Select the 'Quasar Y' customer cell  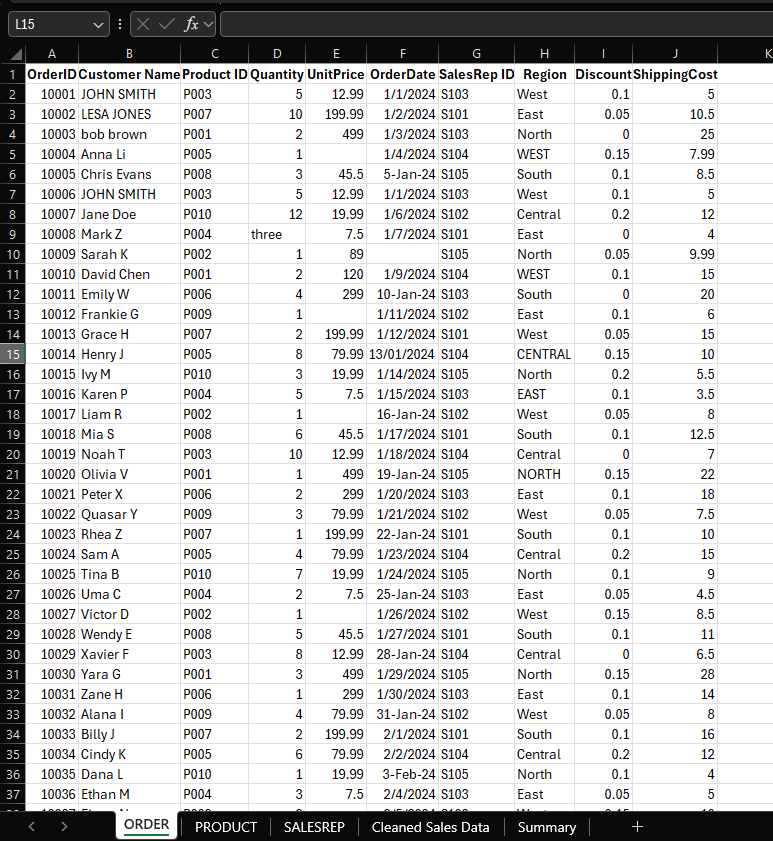pyautogui.click(x=129, y=514)
